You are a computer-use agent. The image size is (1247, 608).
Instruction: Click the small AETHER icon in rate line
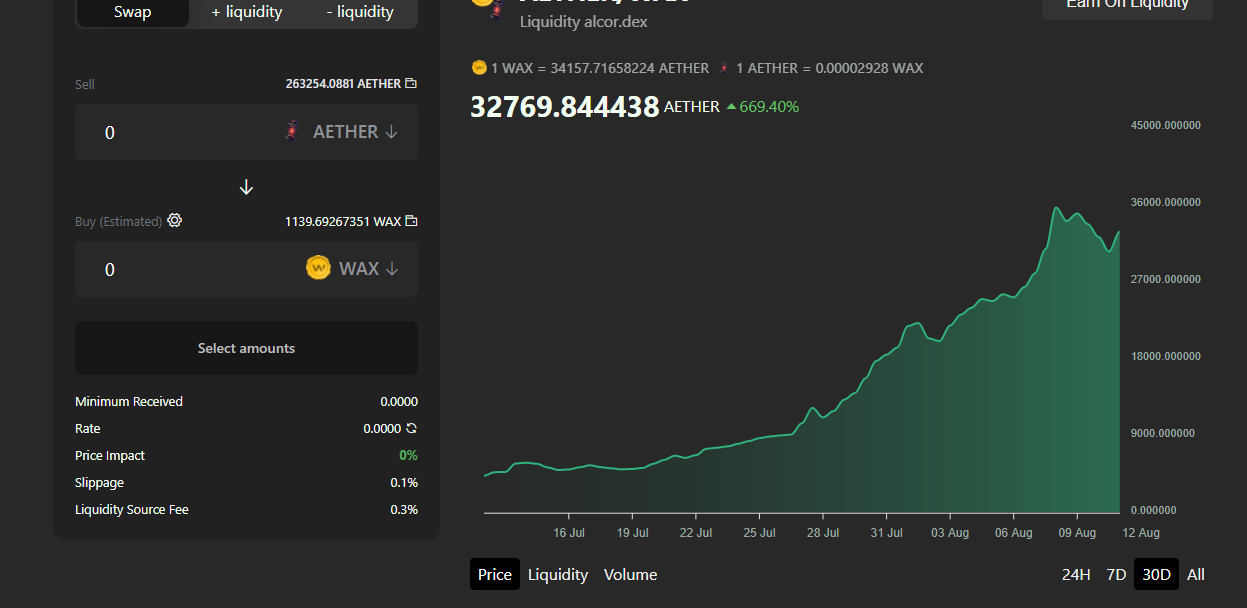click(724, 68)
